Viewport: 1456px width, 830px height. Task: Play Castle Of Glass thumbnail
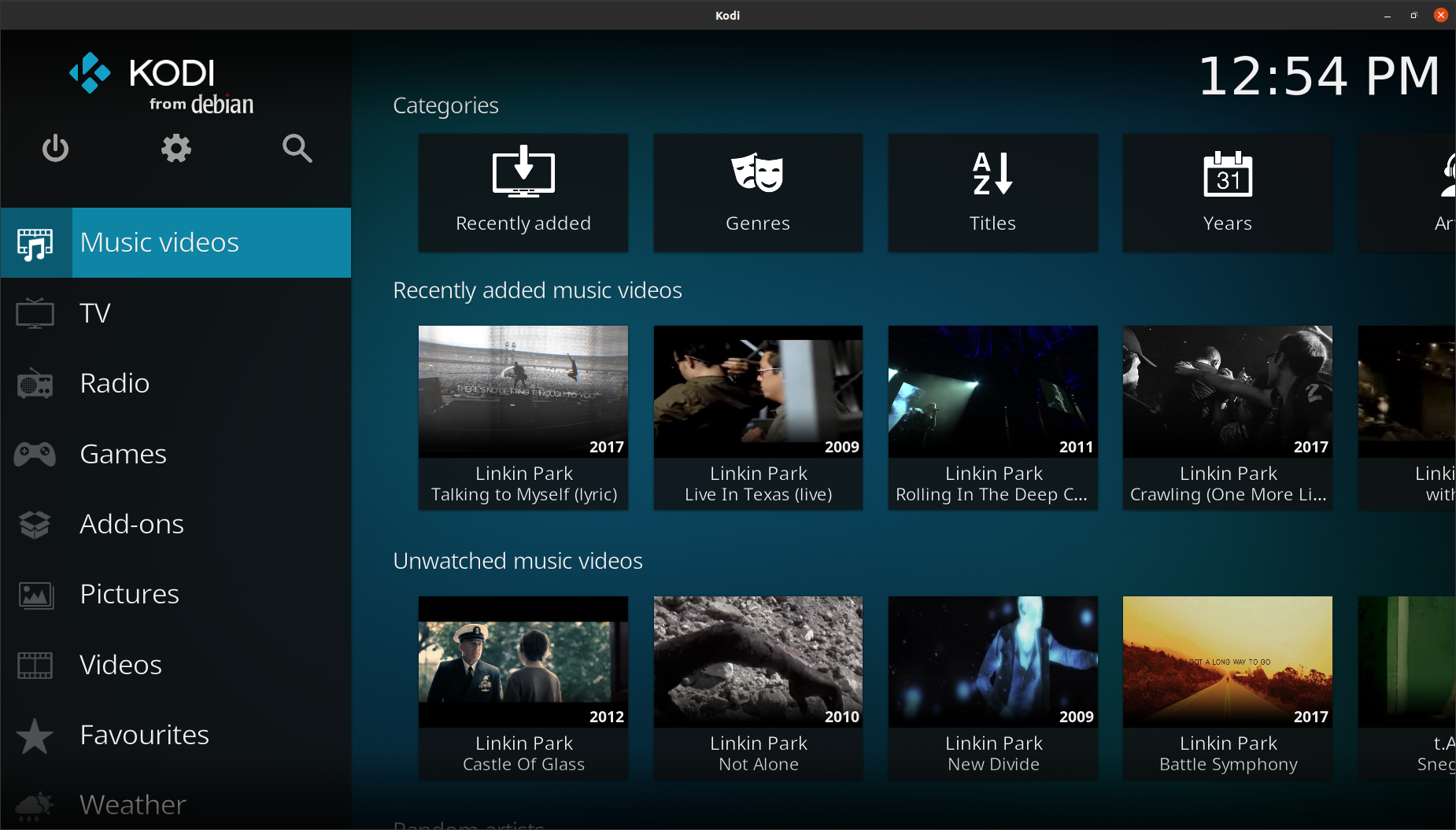(523, 662)
